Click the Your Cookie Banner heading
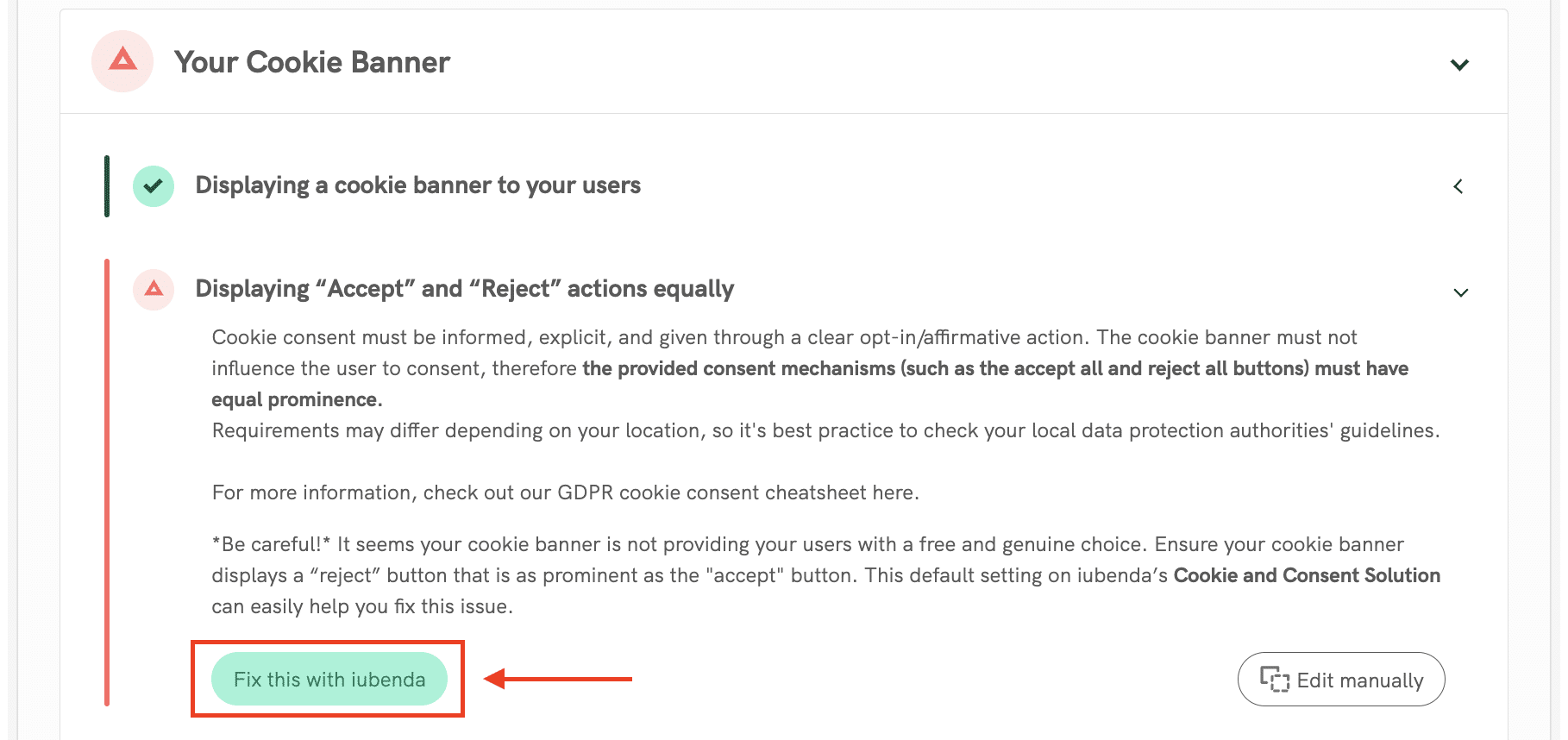 click(312, 62)
